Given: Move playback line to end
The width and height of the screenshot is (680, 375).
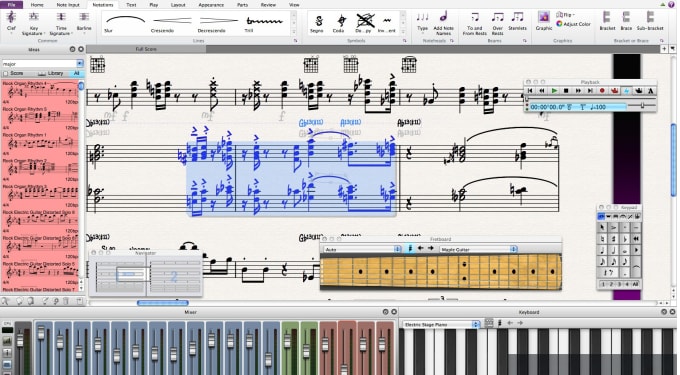Looking at the screenshot, I should point(590,91).
